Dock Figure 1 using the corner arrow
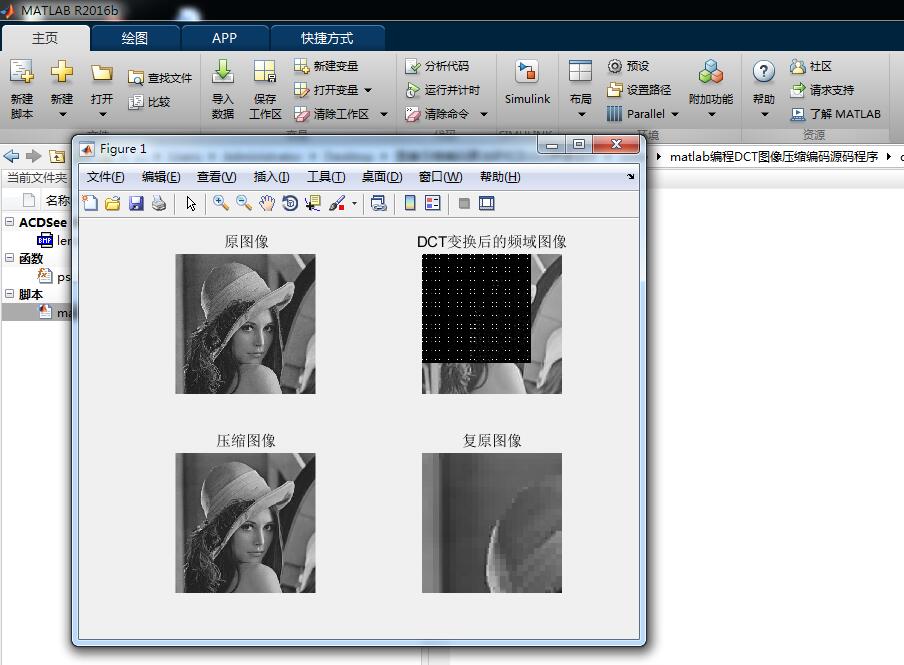 (630, 176)
